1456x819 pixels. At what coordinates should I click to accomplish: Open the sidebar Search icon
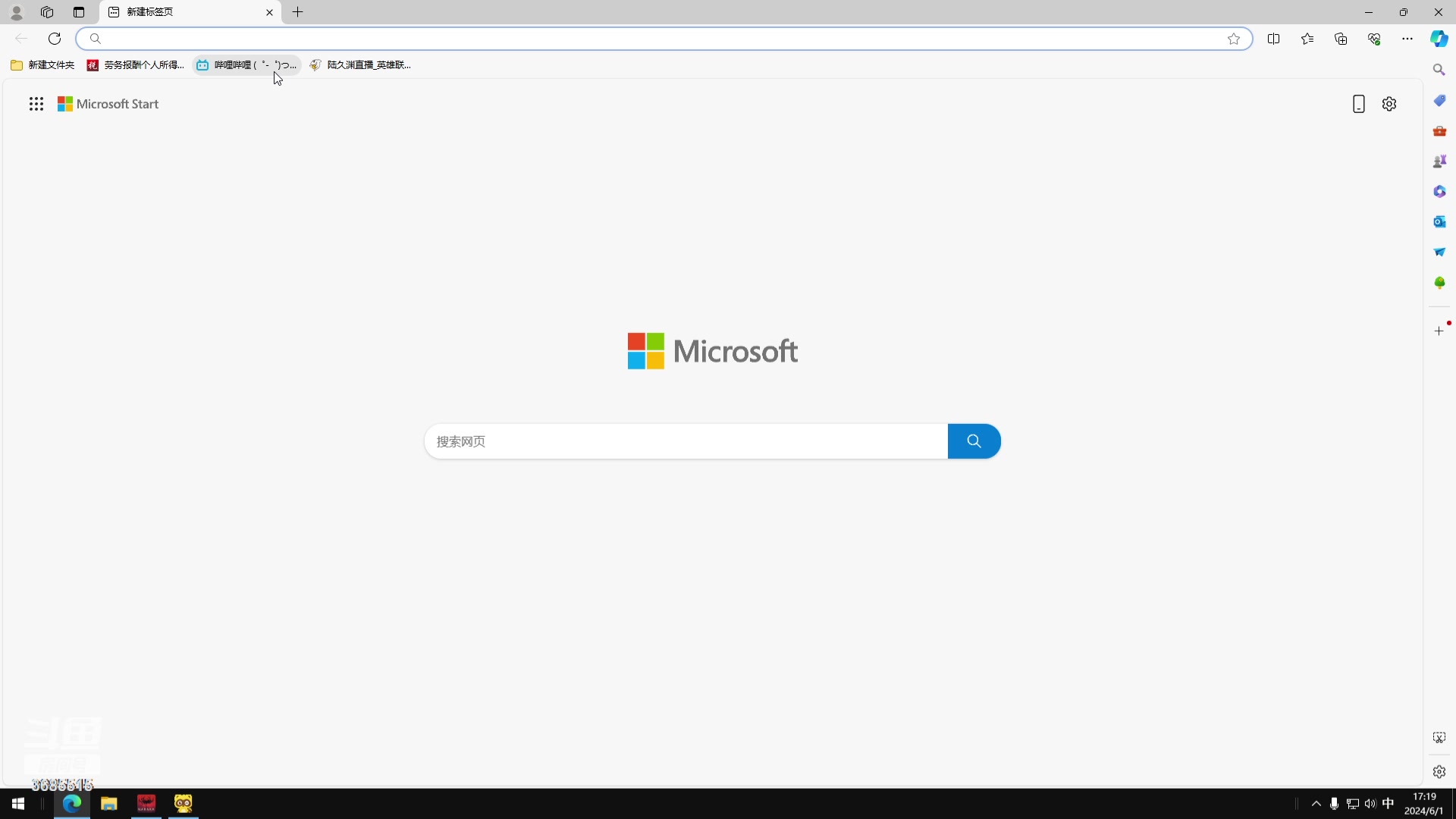click(x=1439, y=70)
